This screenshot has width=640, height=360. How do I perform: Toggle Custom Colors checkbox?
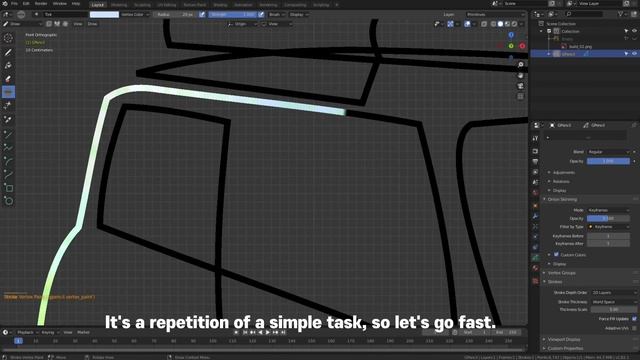pos(556,254)
